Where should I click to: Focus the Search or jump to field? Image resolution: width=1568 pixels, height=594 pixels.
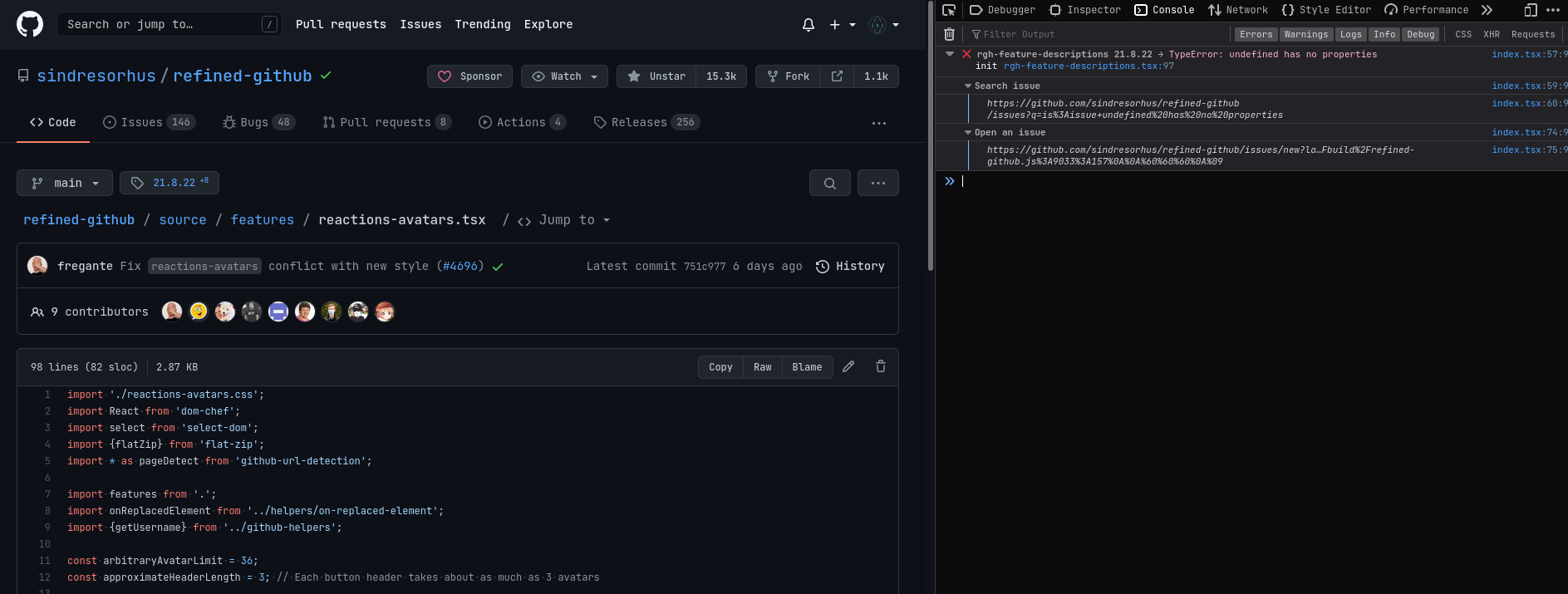tap(170, 24)
